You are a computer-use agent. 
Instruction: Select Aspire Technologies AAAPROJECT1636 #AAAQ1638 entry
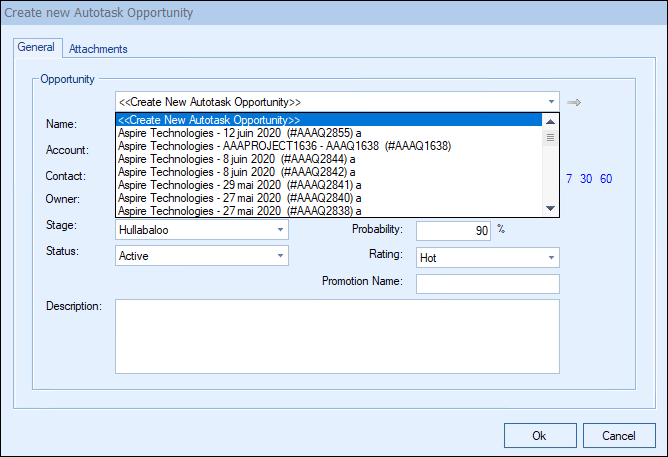pos(329,146)
